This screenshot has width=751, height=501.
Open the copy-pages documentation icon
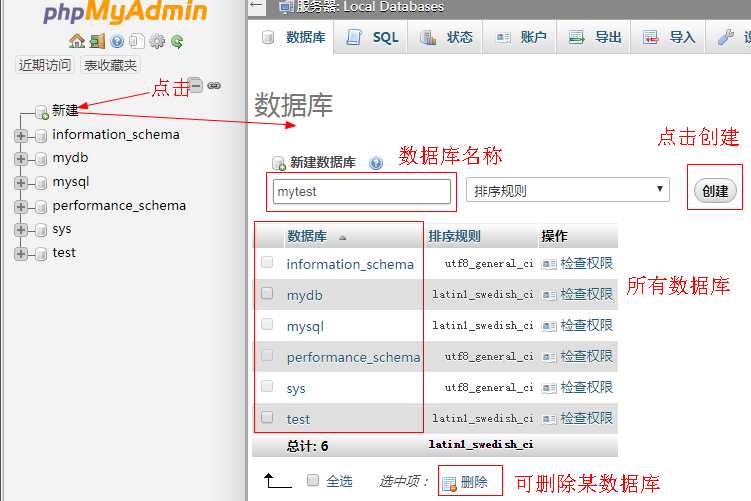[137, 41]
